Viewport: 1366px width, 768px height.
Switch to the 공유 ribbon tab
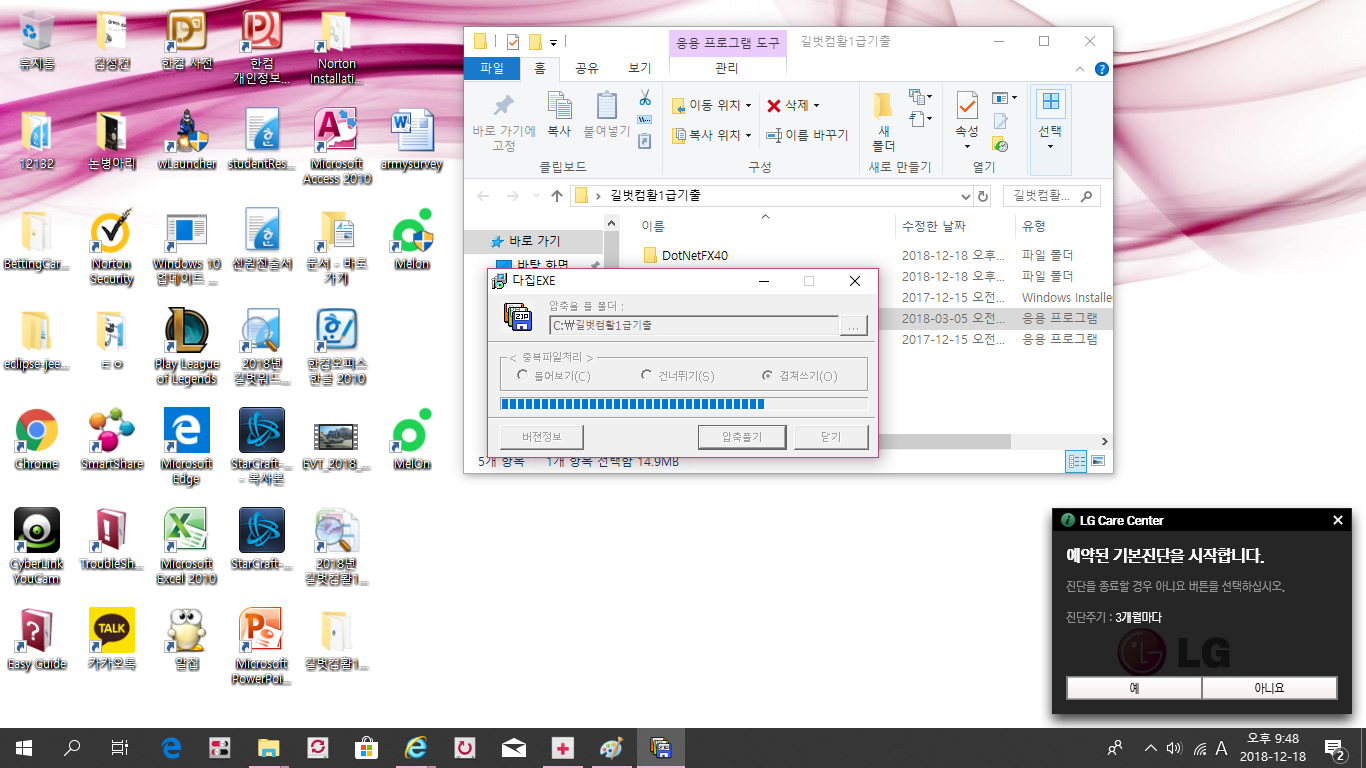click(587, 68)
